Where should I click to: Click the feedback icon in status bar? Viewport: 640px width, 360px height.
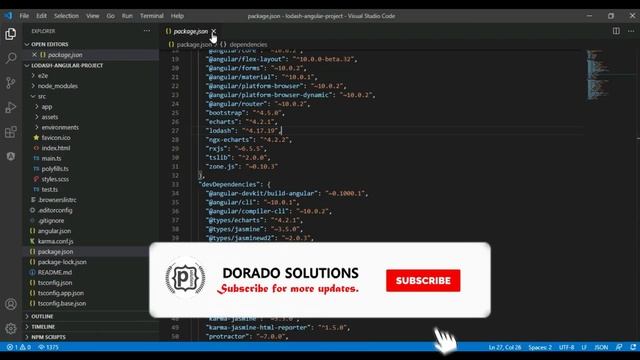(x=619, y=347)
